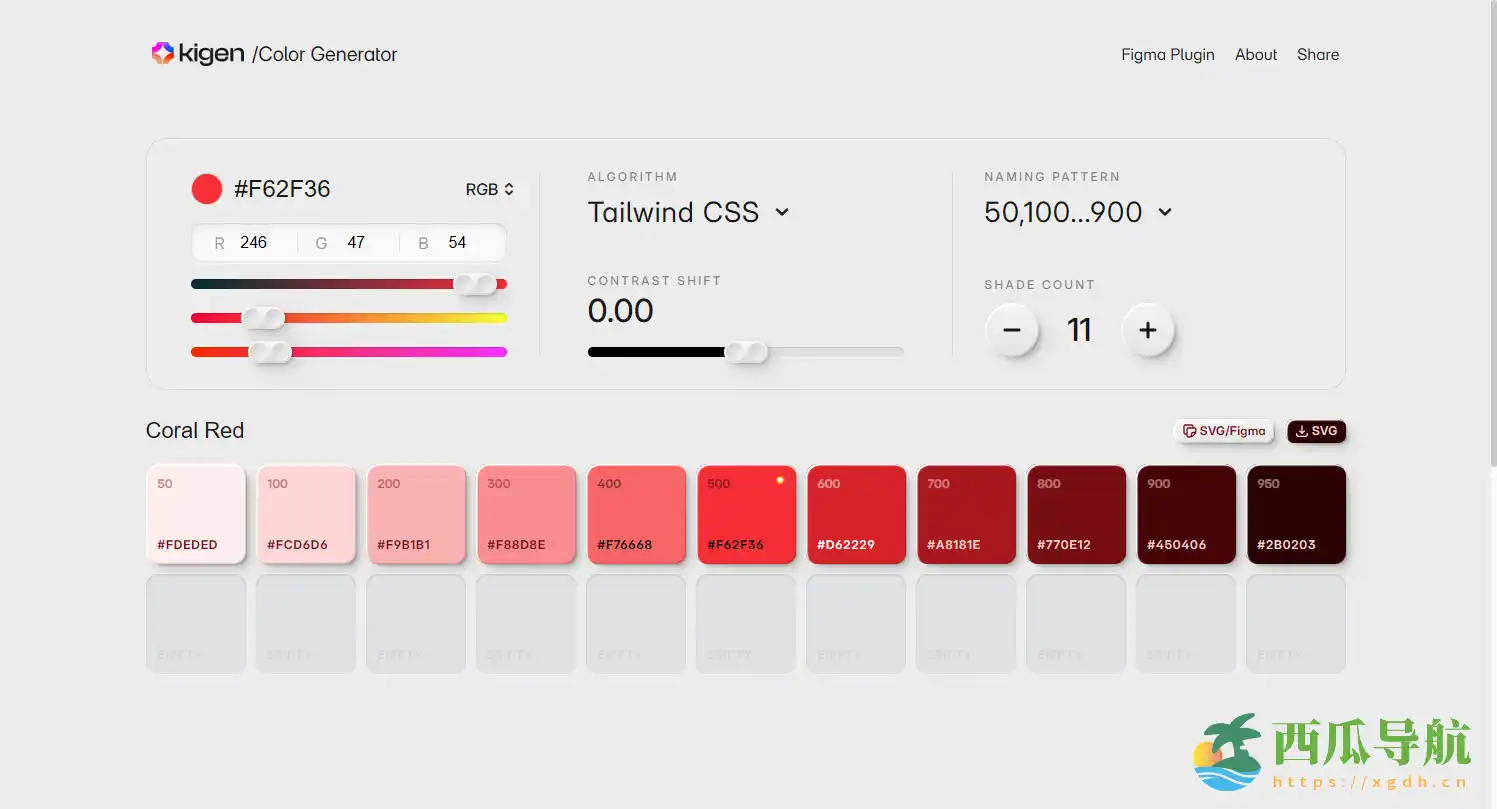Go to the About page
Viewport: 1497px width, 809px height.
pyautogui.click(x=1255, y=55)
